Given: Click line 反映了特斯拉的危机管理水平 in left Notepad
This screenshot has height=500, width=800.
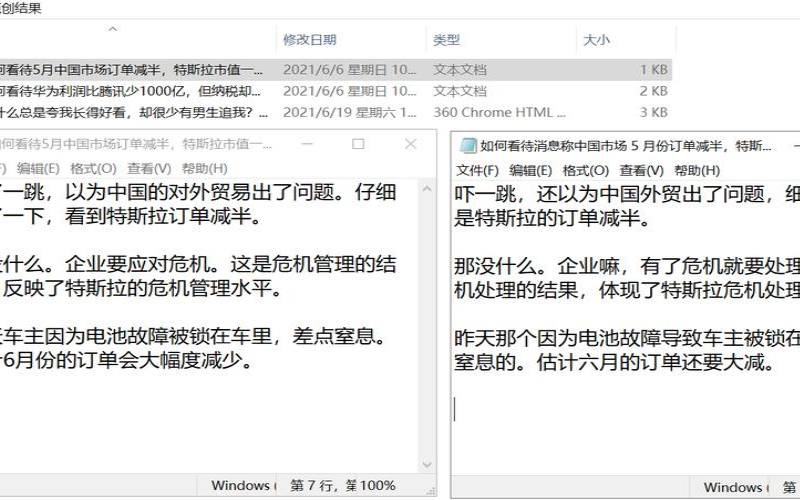Looking at the screenshot, I should pos(142,289).
